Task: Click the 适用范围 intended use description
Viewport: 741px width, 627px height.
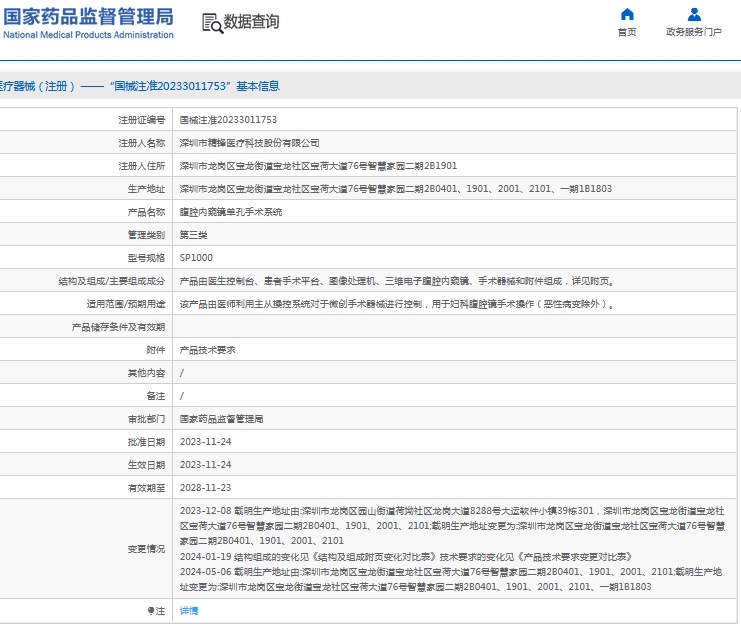Action: click(x=397, y=304)
